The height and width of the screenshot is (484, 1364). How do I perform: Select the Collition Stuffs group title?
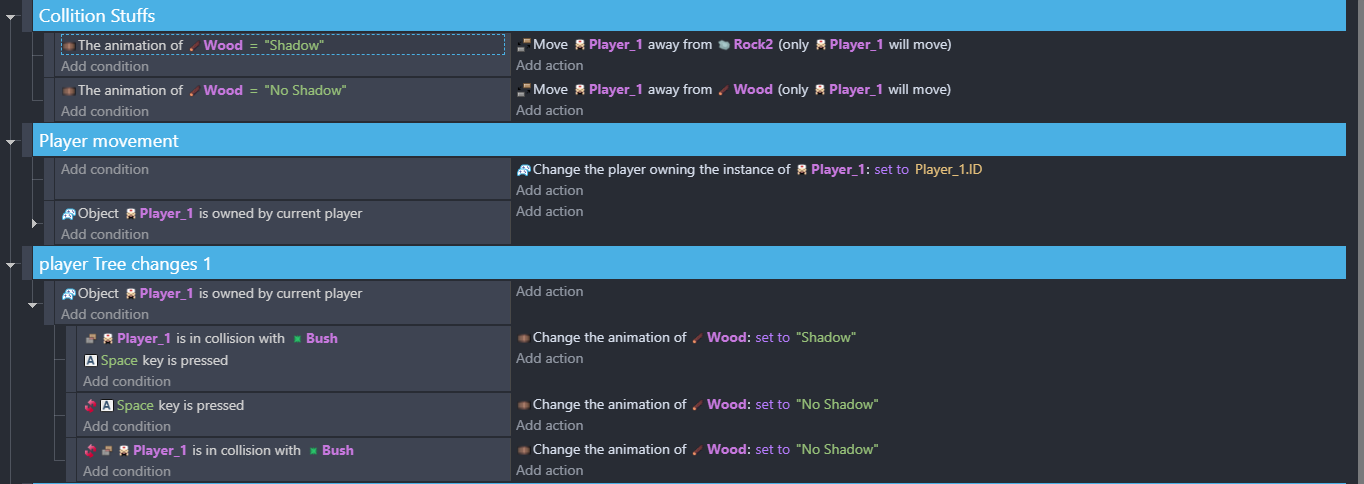[97, 16]
